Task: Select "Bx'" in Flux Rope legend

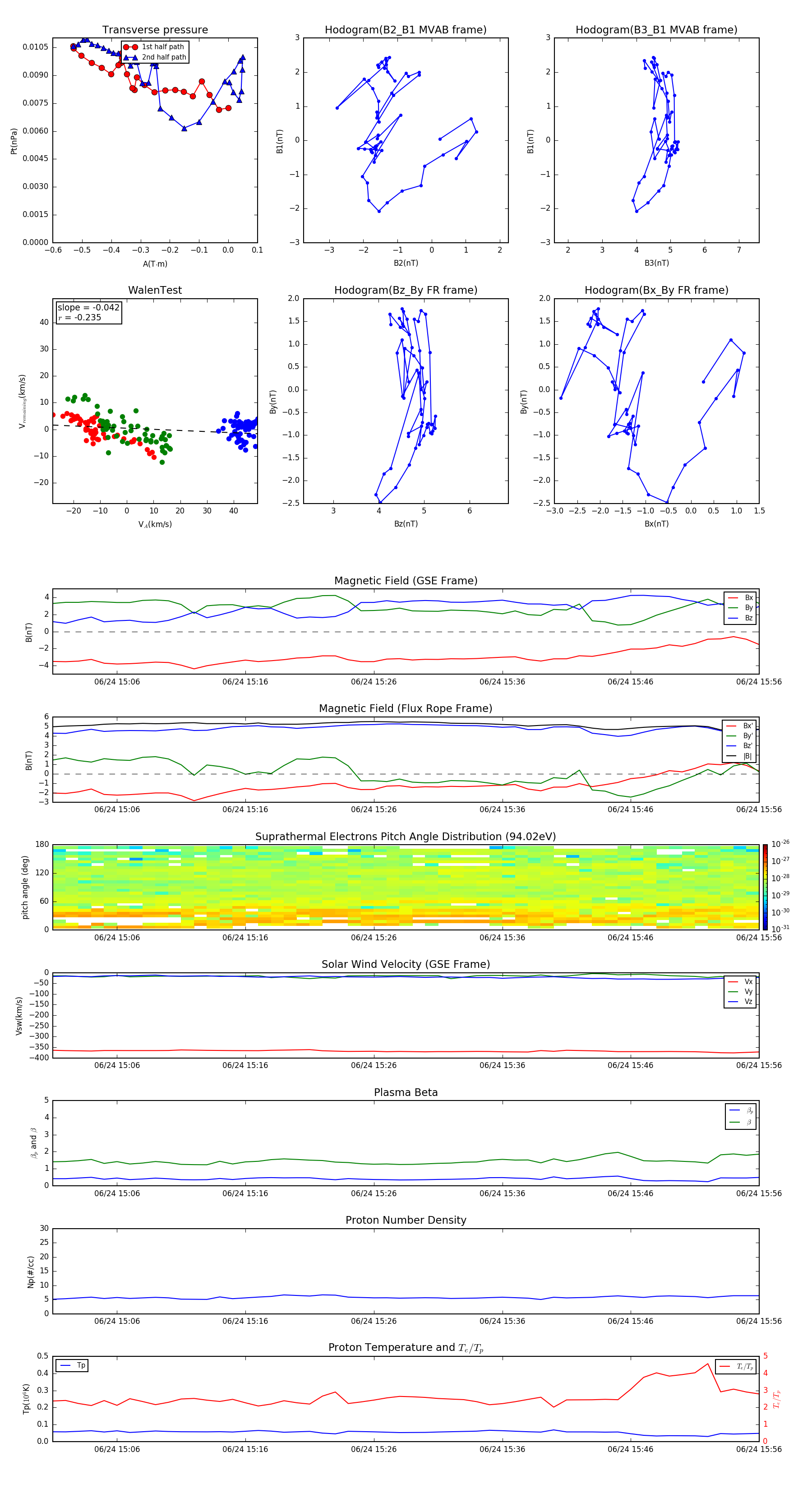Action: pos(740,726)
